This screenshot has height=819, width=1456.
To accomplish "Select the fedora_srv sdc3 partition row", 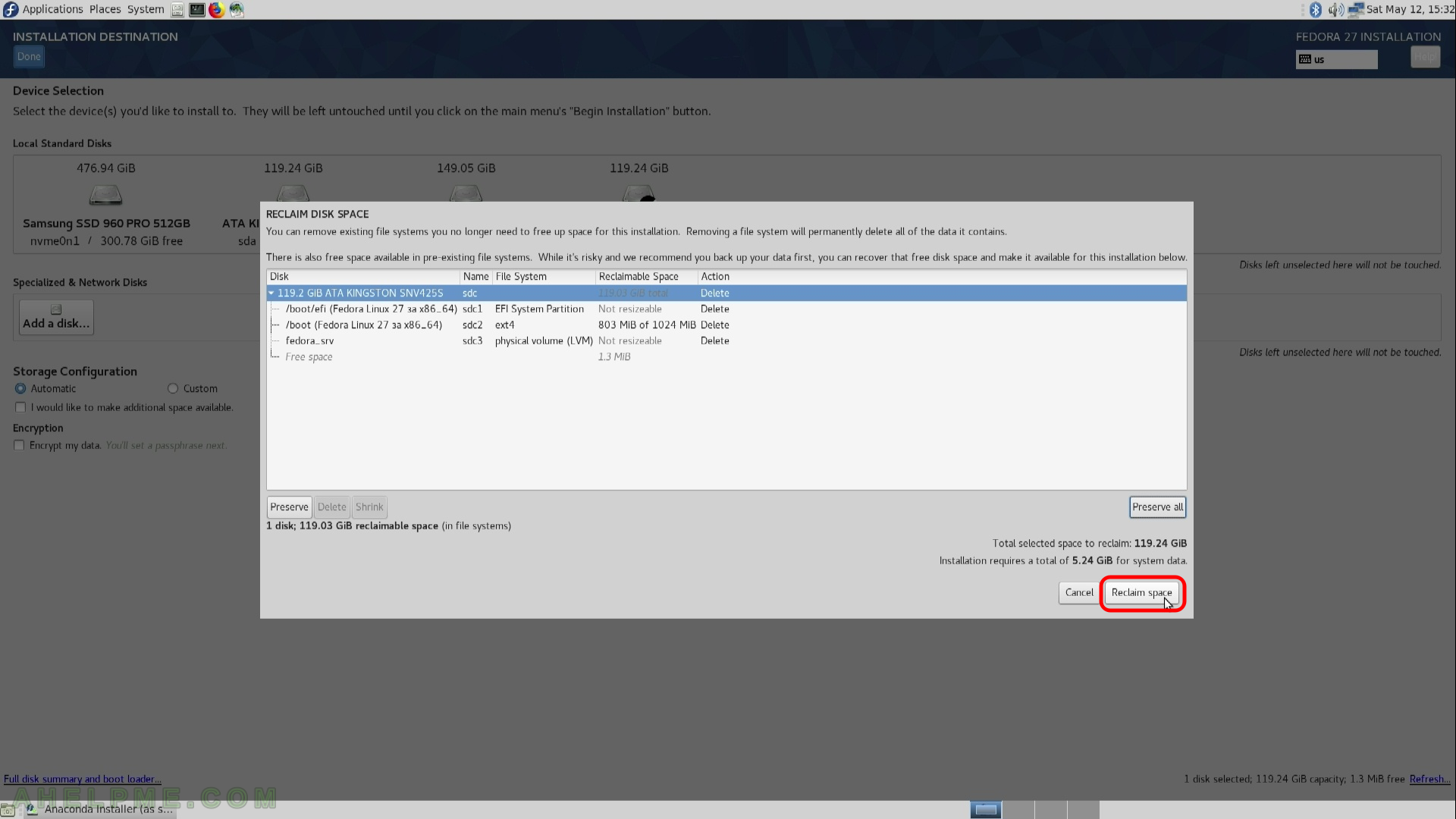I will [x=726, y=340].
